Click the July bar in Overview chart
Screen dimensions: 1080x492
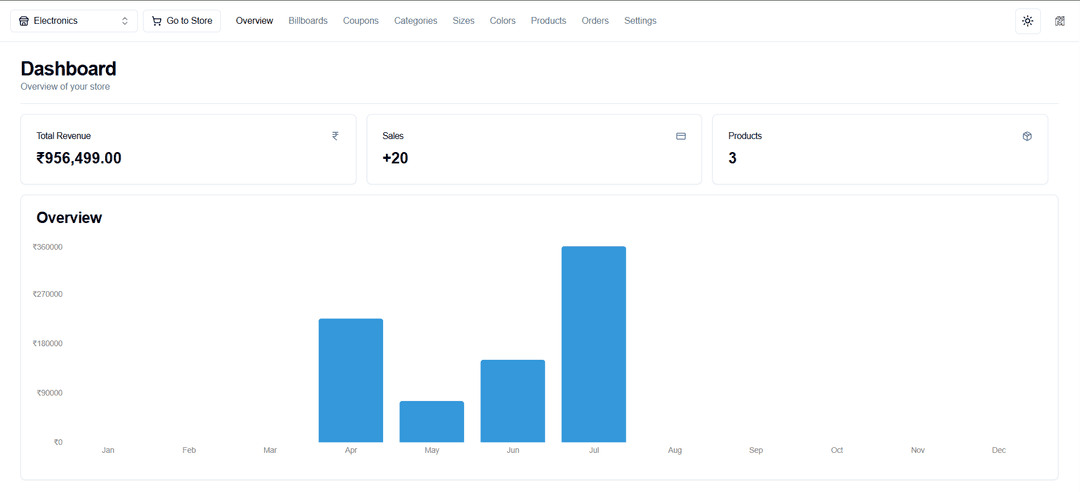(x=593, y=345)
